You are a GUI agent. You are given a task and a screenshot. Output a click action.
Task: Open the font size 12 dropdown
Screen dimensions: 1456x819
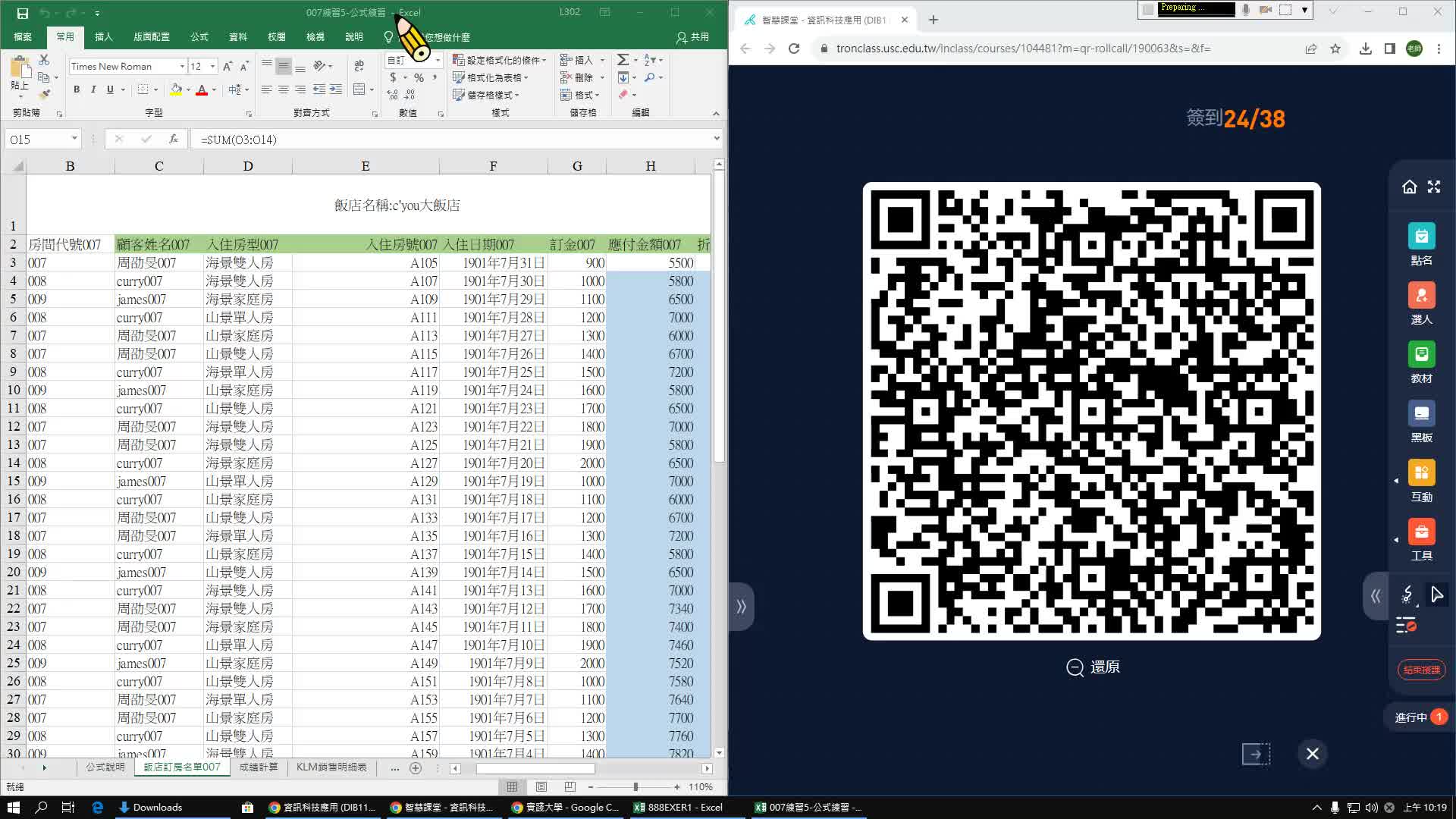(212, 67)
